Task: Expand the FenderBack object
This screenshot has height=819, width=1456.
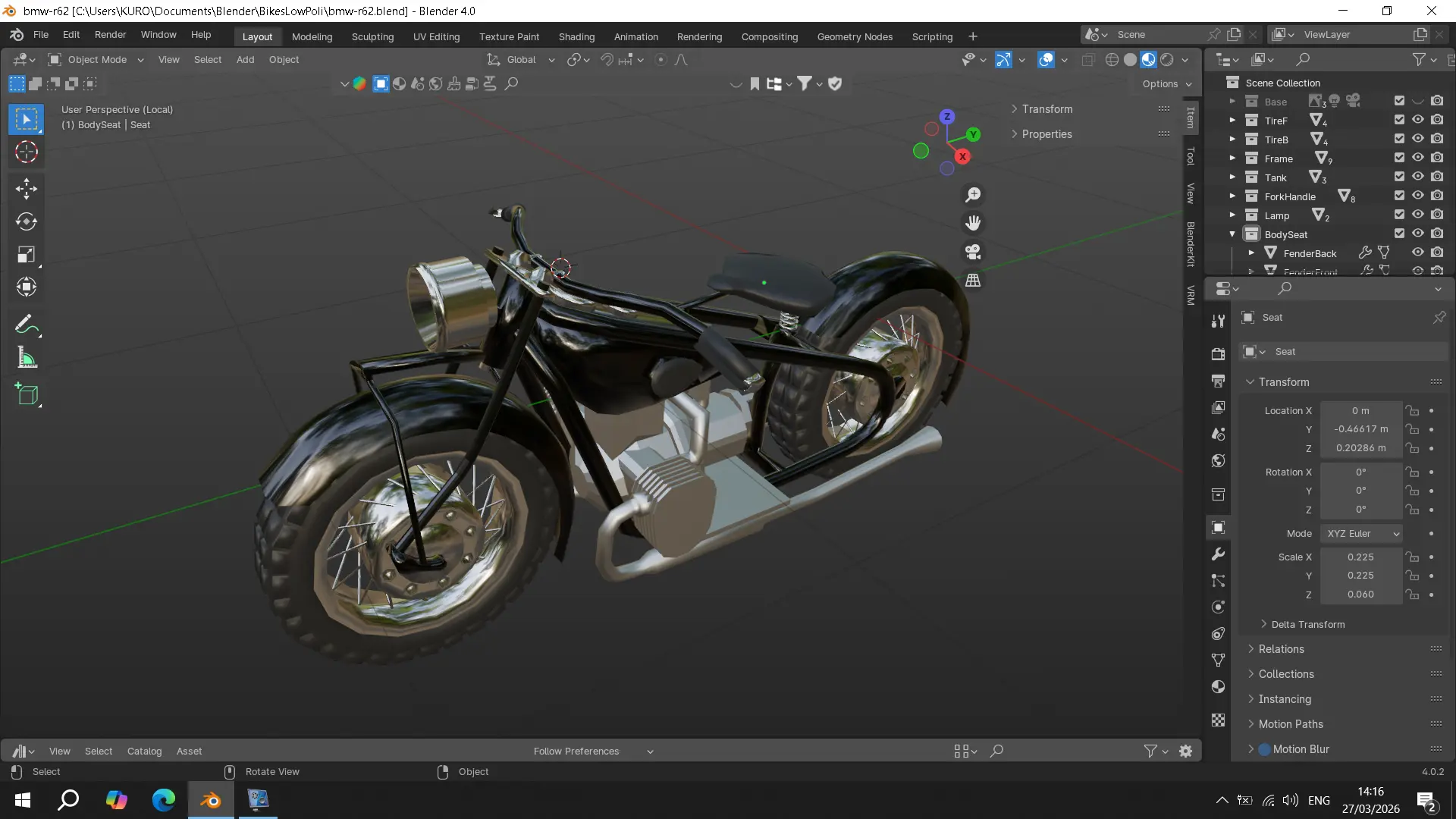Action: (x=1252, y=253)
